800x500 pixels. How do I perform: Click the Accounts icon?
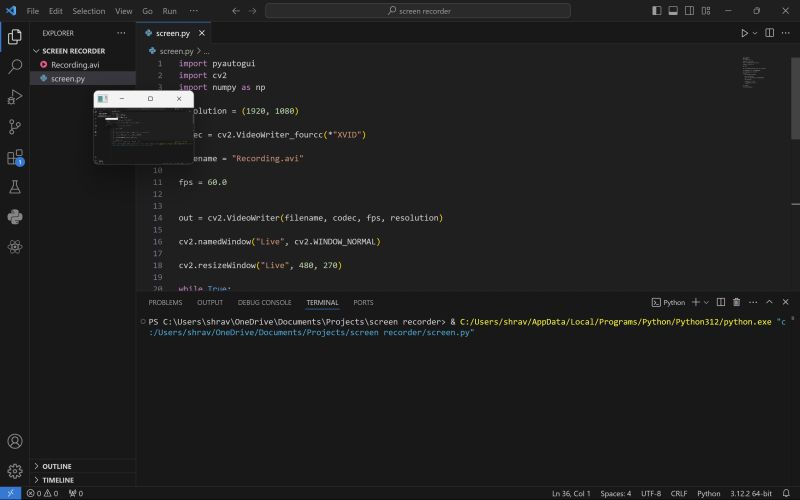[x=15, y=441]
